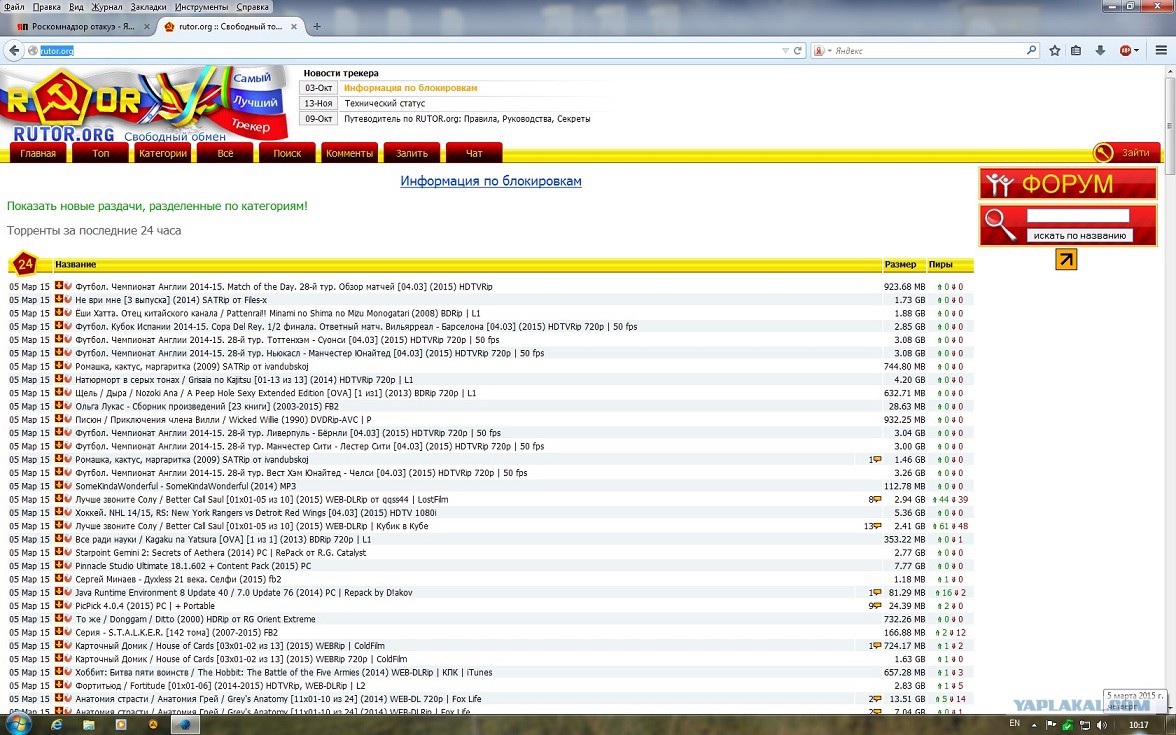The width and height of the screenshot is (1176, 735).
Task: Click the magnifier in the Yandex search box
Action: coord(1031,50)
